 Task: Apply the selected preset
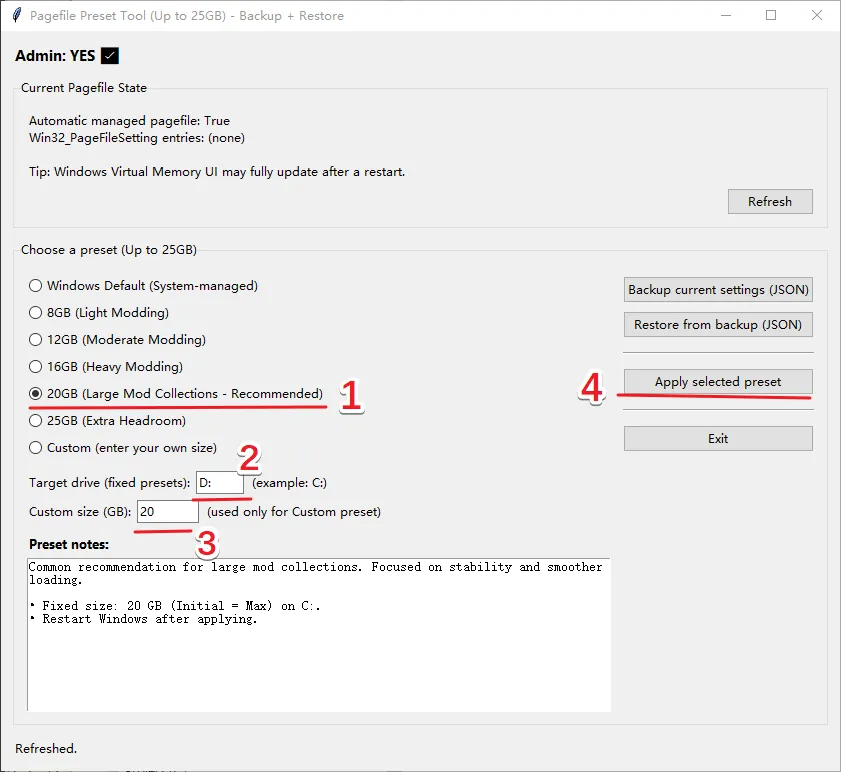[718, 381]
